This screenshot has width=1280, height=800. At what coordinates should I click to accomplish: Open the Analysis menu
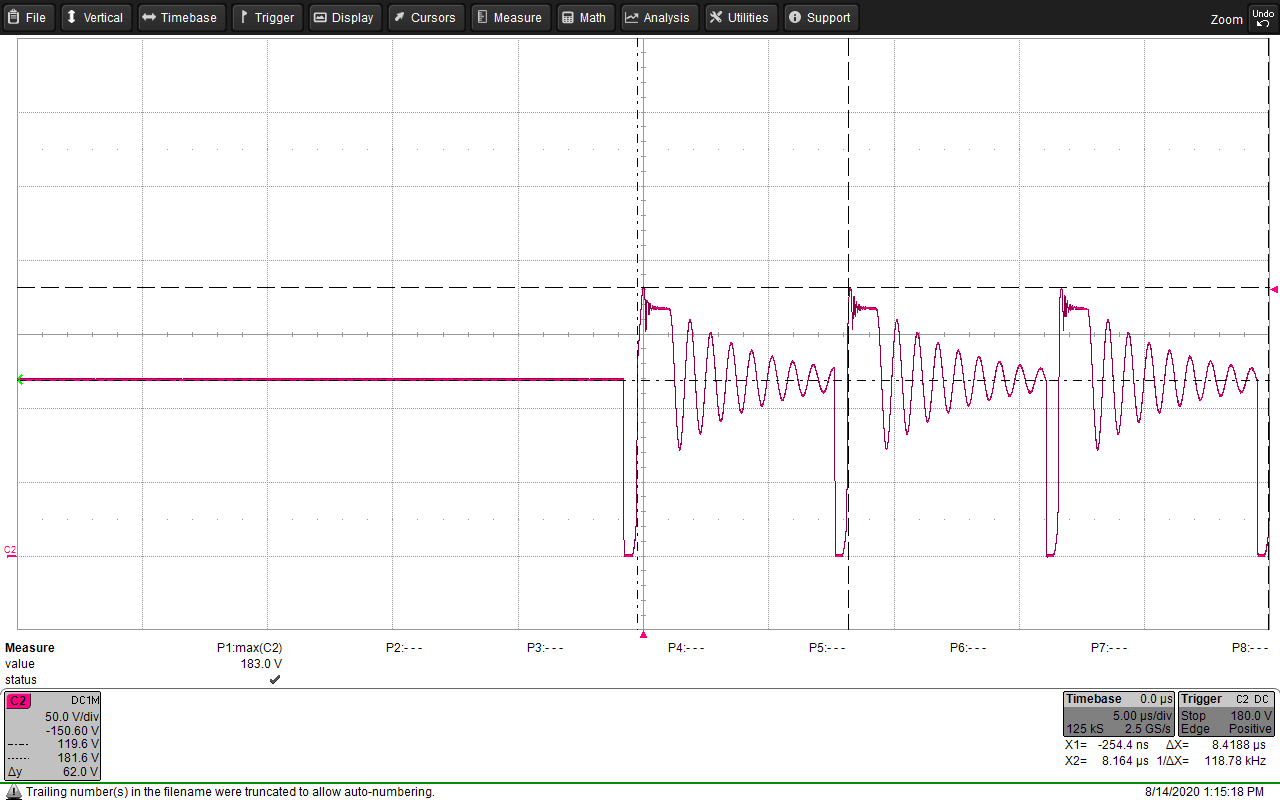pyautogui.click(x=659, y=17)
